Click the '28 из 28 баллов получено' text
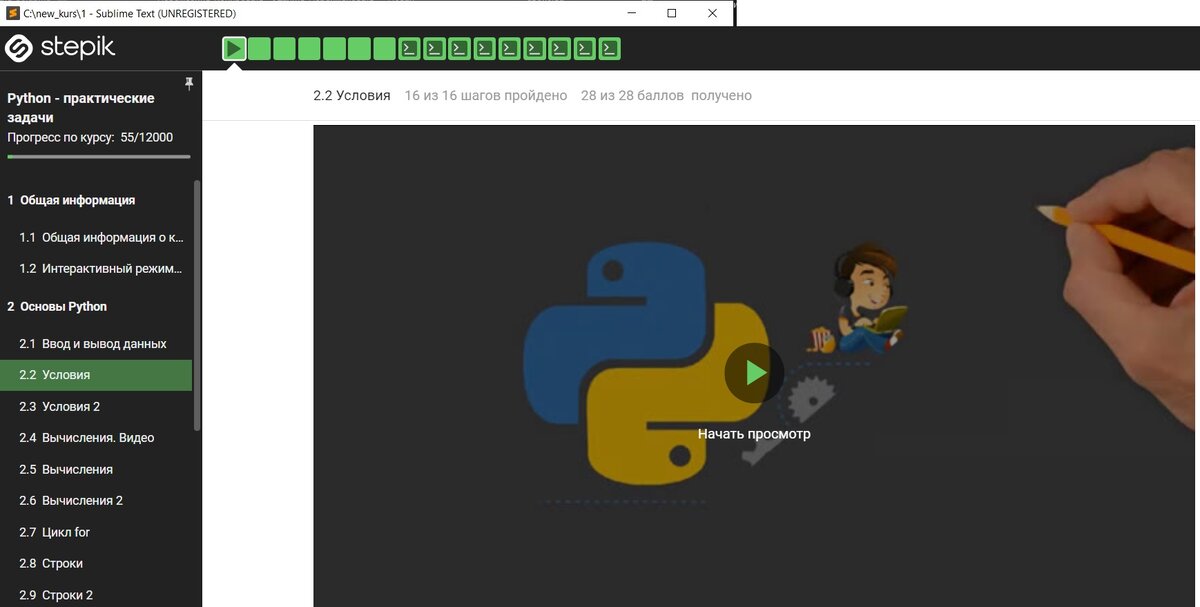Screen dimensions: 1200x607 (666, 96)
